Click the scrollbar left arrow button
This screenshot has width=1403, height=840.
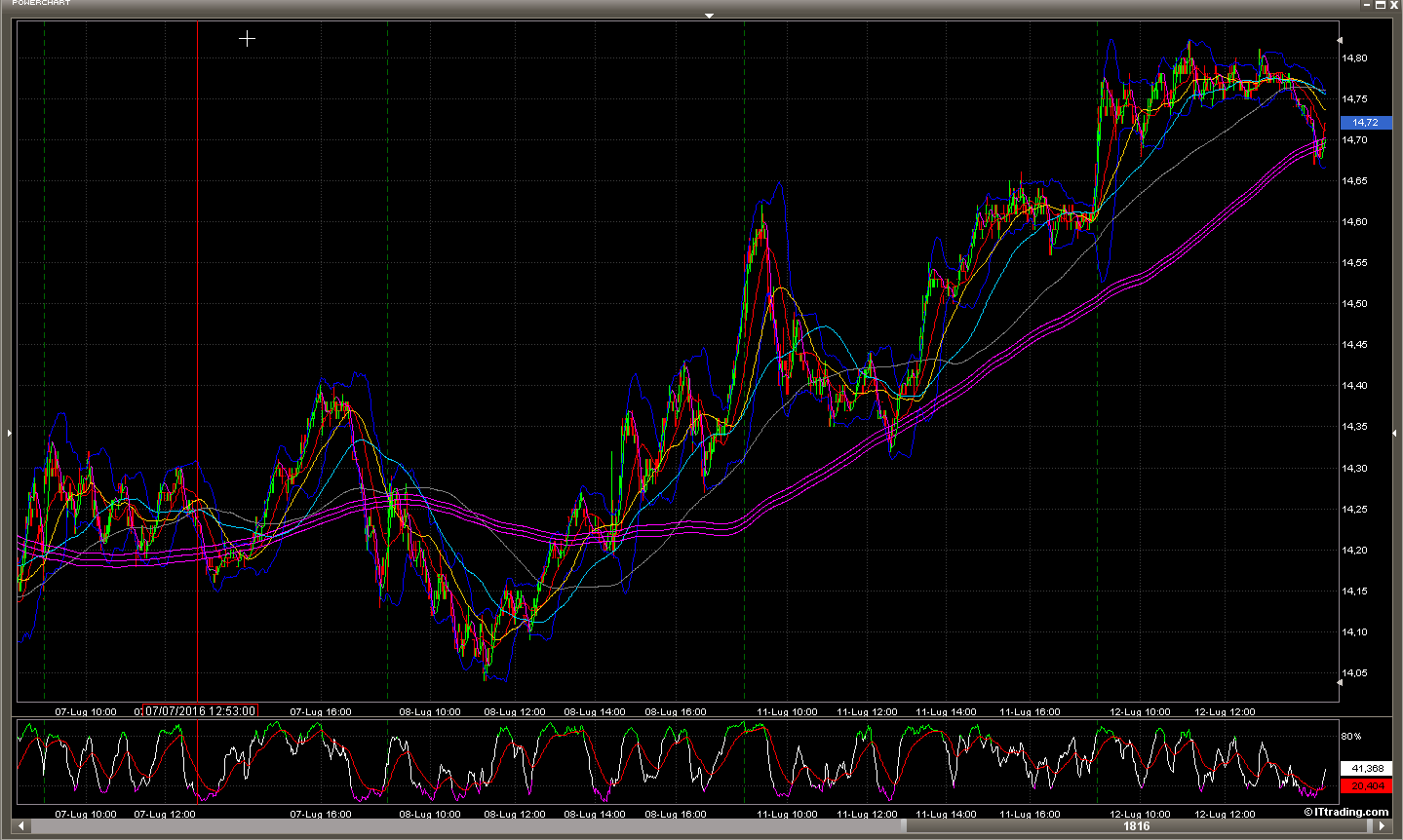point(20,826)
